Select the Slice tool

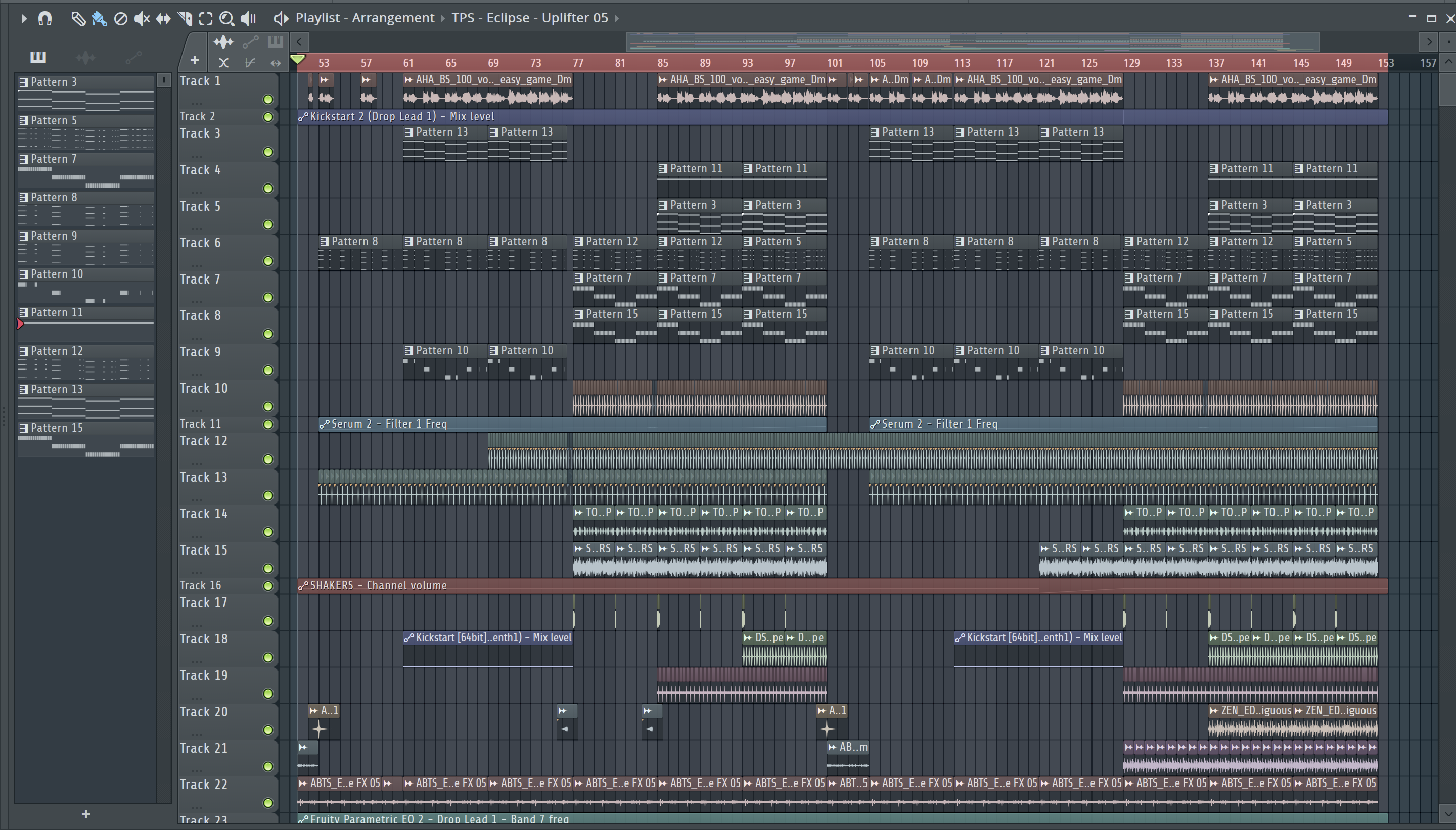pos(185,18)
